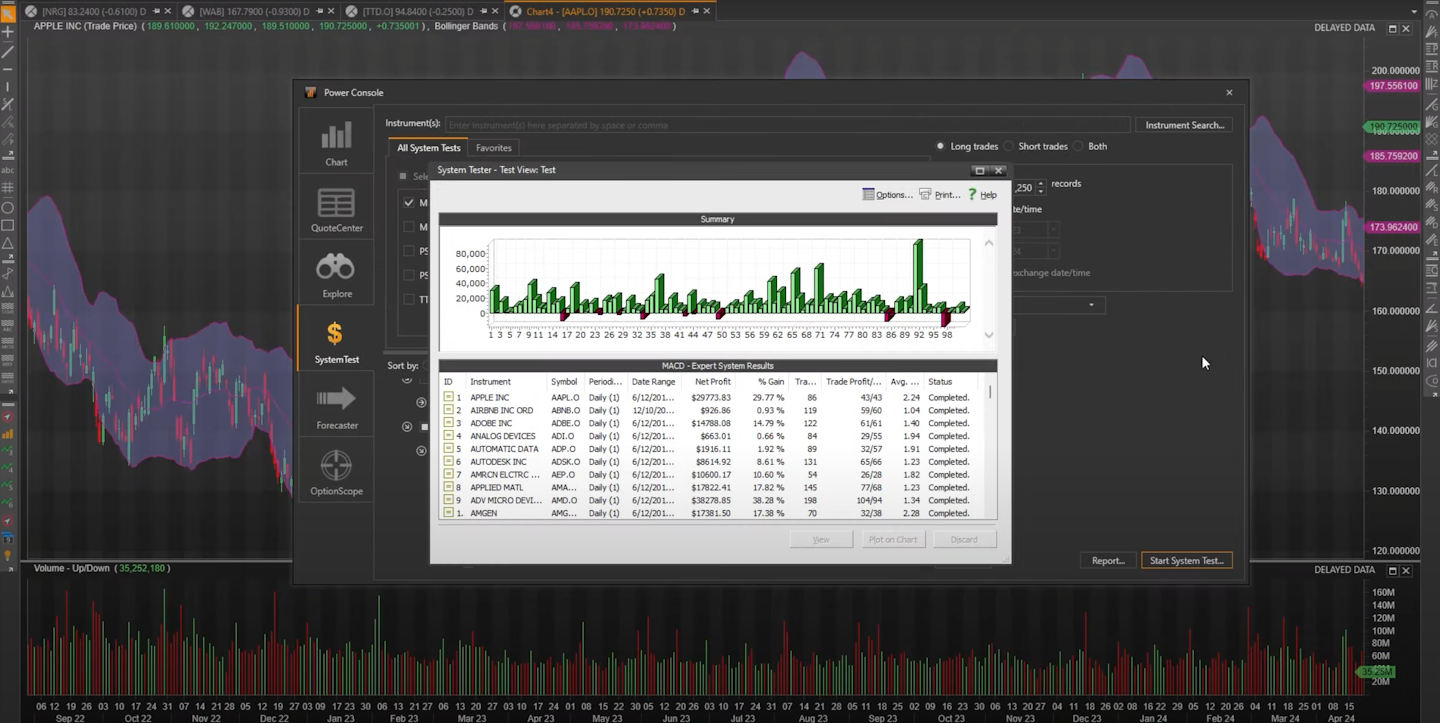Click the Start System Test button
The width and height of the screenshot is (1440, 723).
pos(1186,561)
